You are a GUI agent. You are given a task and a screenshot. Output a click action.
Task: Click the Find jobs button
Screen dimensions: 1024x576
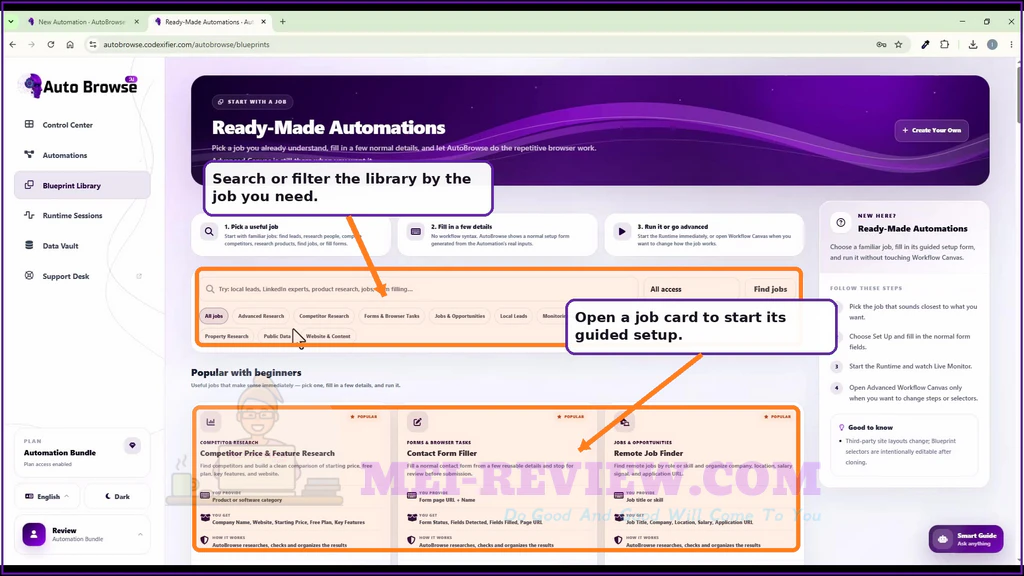point(770,289)
